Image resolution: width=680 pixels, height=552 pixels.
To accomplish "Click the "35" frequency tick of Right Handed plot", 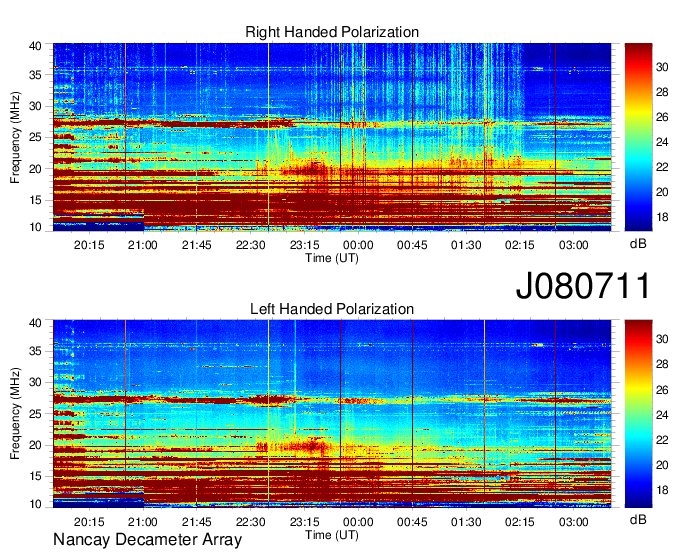I will point(35,75).
